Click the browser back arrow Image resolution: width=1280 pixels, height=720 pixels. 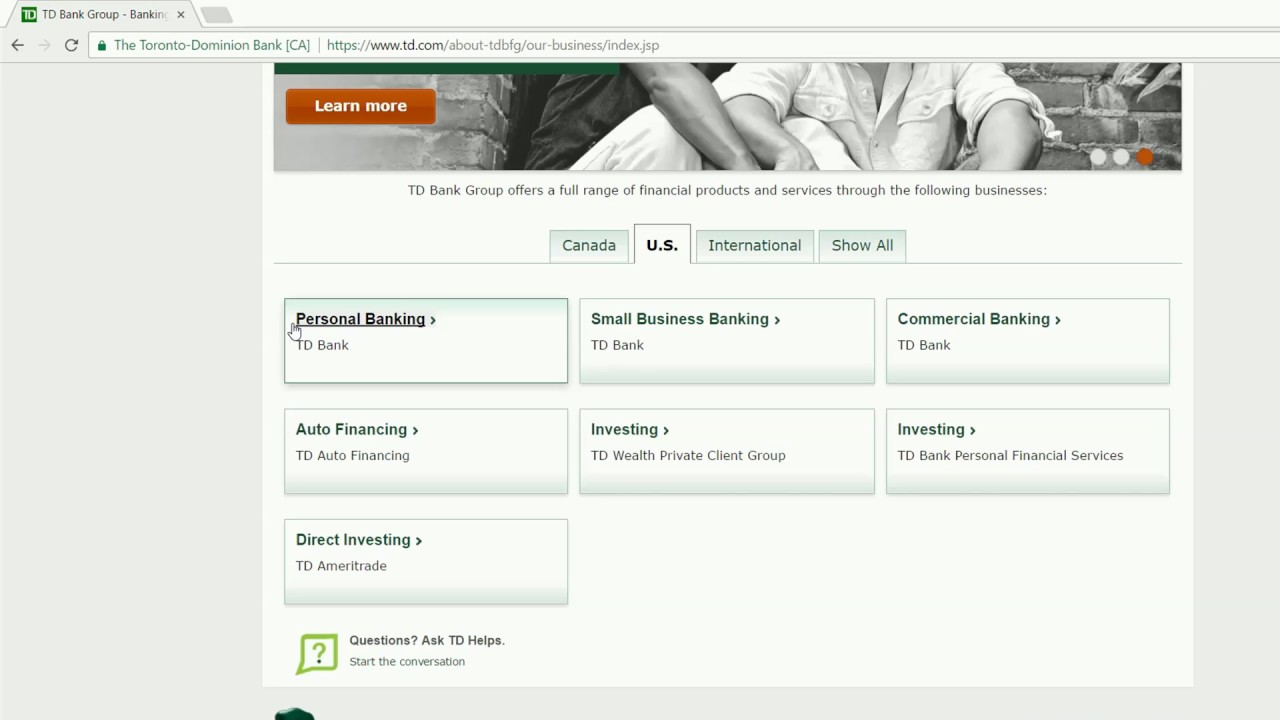[17, 45]
